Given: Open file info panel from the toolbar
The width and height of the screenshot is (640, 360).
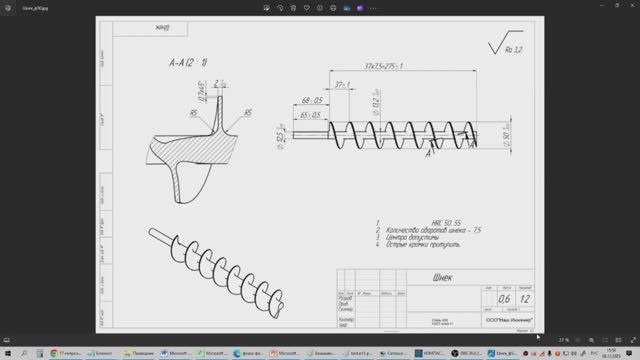Looking at the screenshot, I should (x=320, y=8).
